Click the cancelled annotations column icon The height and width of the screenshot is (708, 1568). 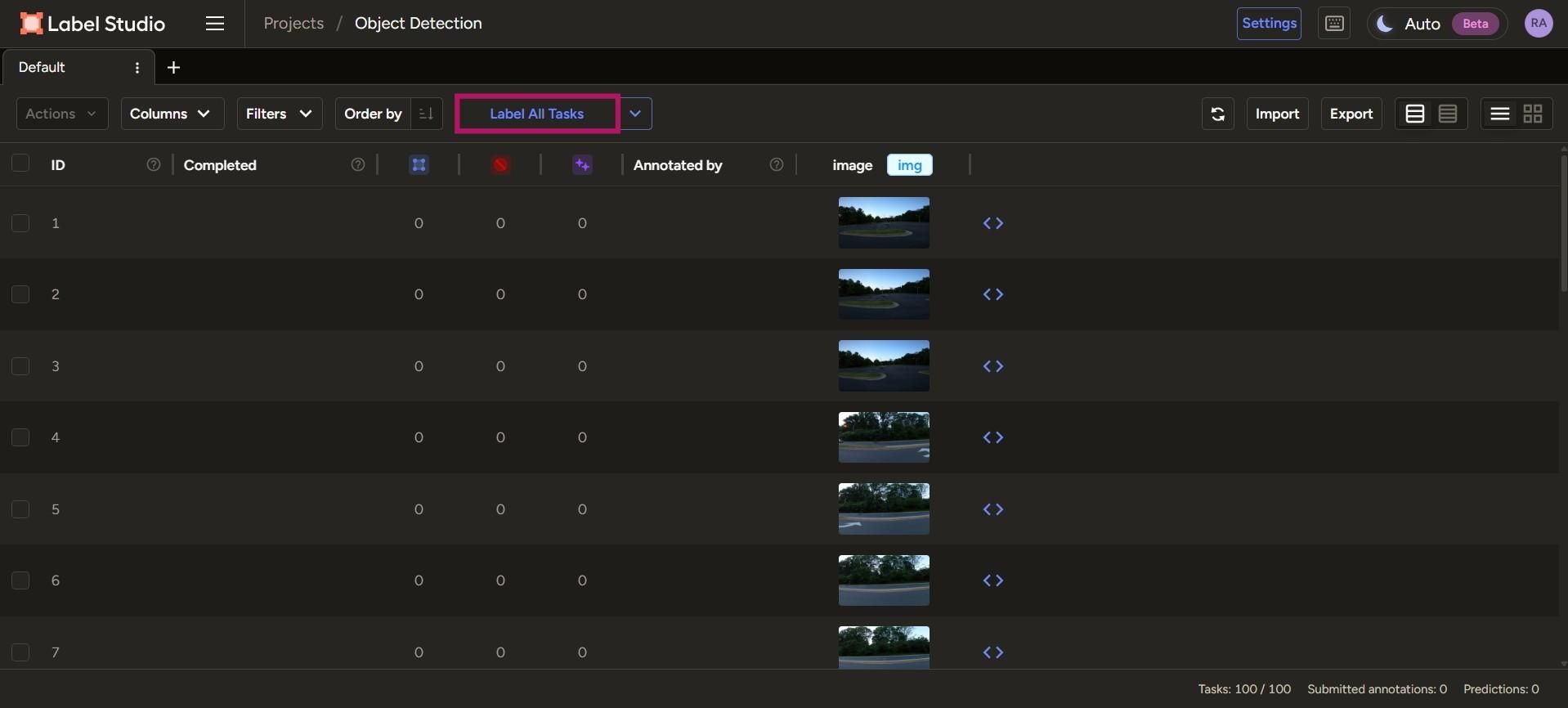pos(500,165)
